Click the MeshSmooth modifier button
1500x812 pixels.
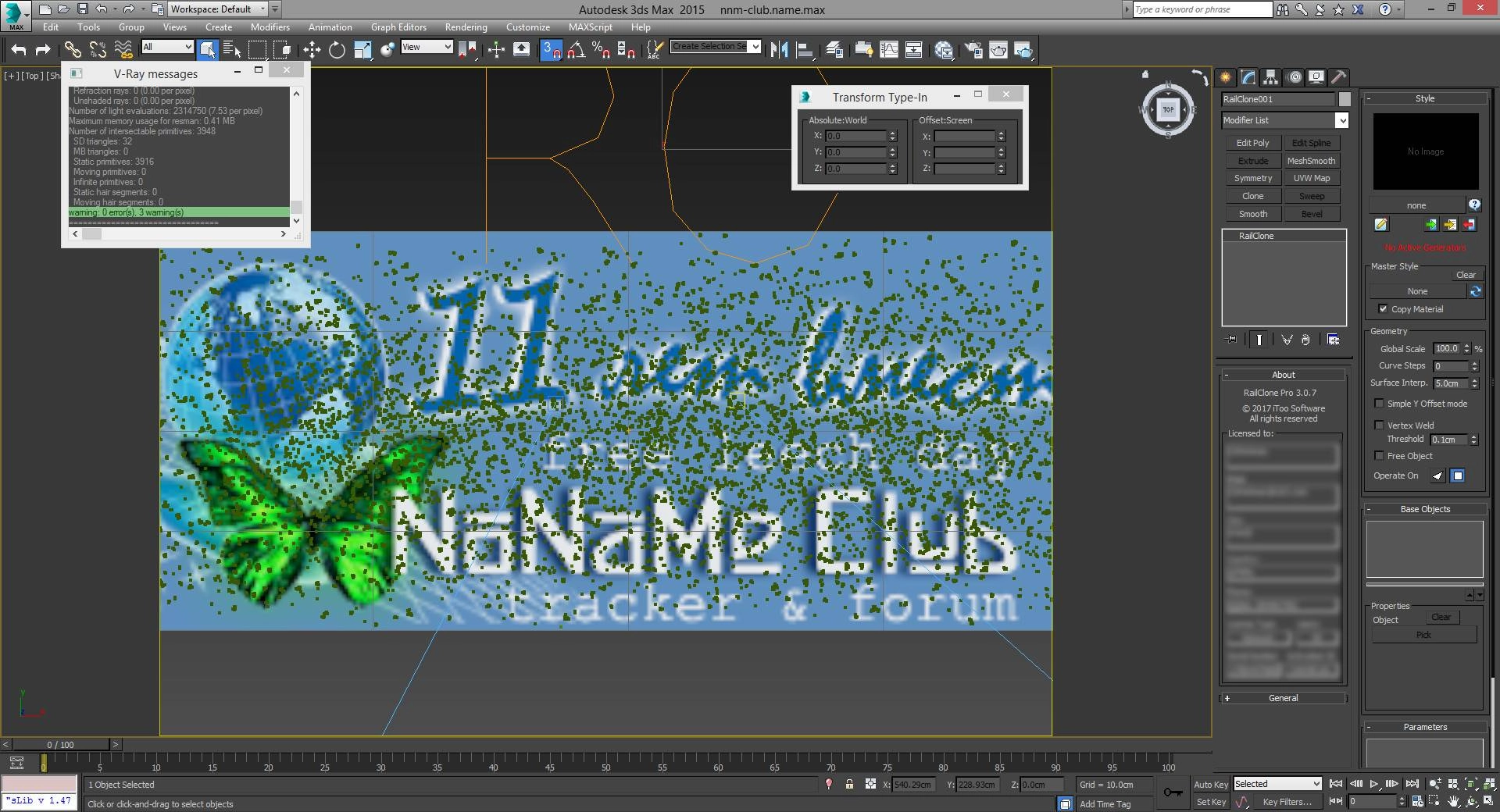(1311, 161)
